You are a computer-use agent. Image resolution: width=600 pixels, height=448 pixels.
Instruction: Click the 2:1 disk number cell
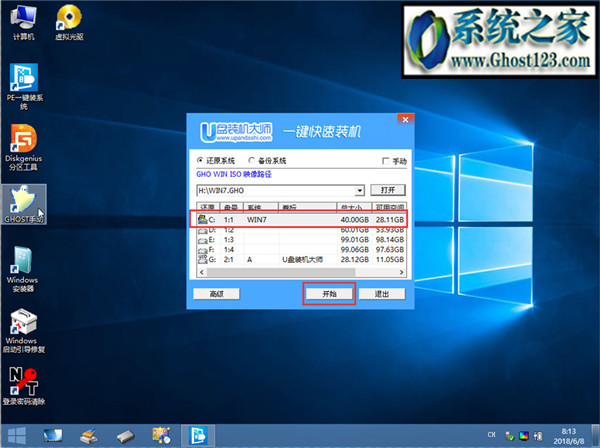pos(229,259)
